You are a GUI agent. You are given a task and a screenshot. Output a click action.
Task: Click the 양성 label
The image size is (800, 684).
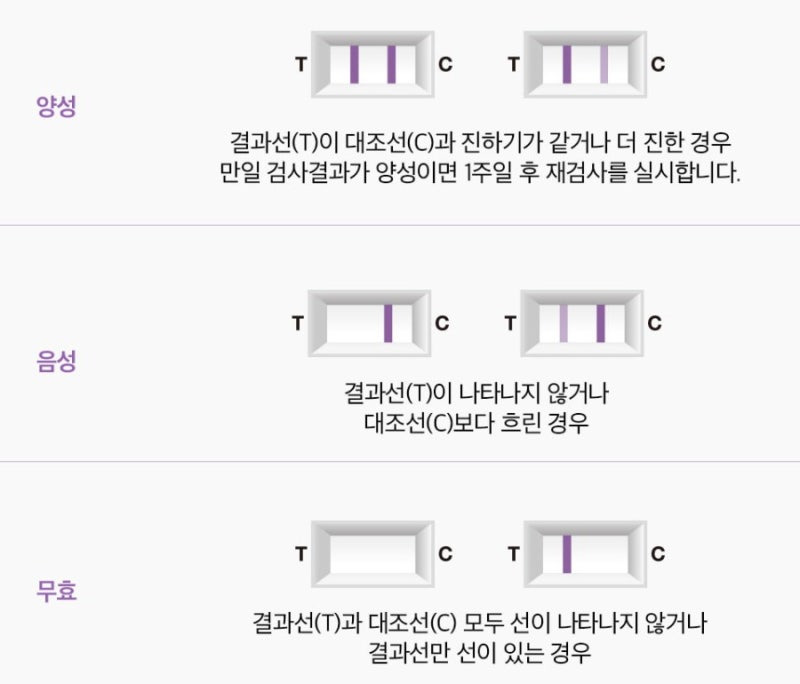pos(56,107)
